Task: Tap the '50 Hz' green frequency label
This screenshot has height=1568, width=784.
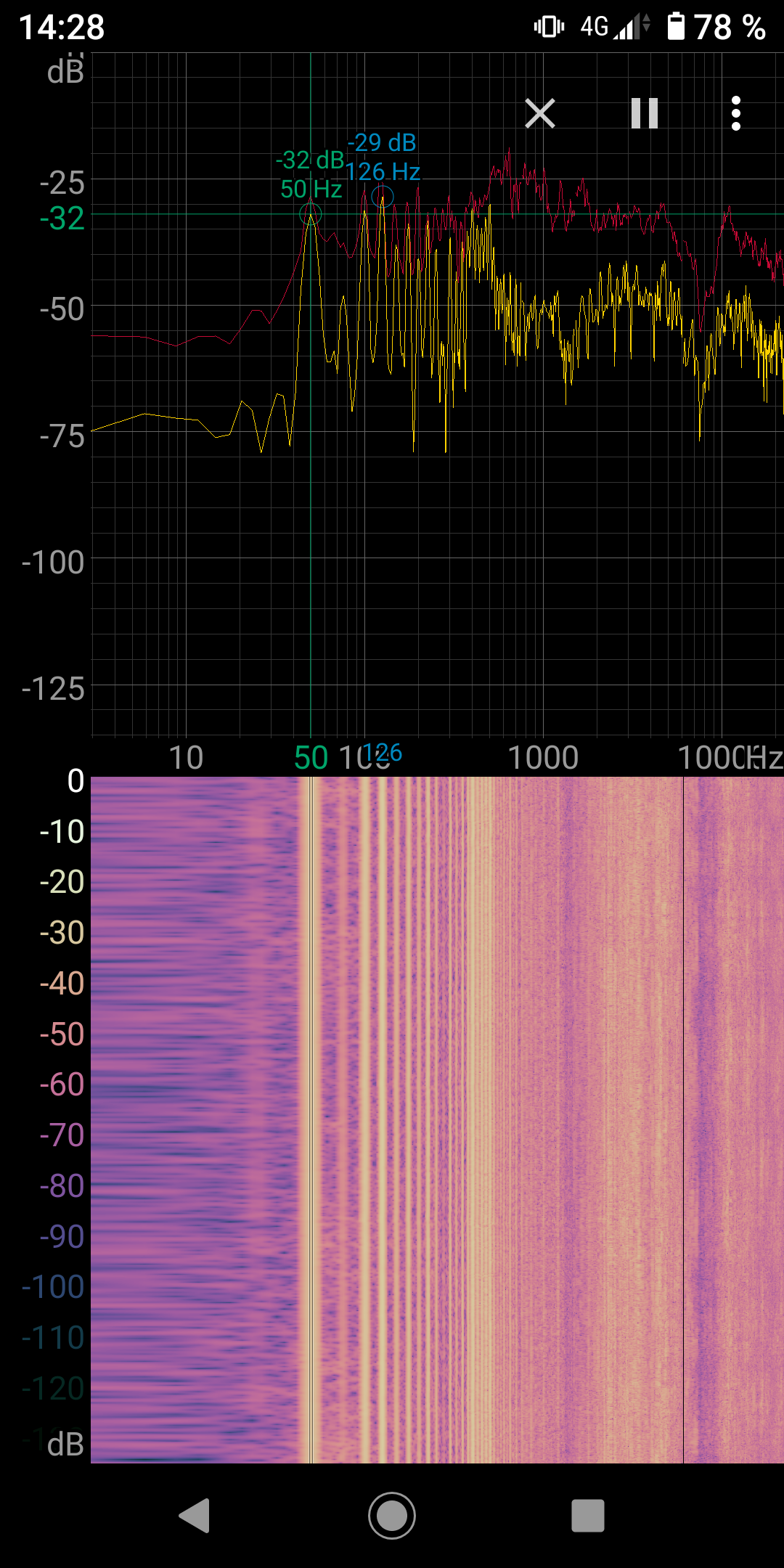Action: 311,189
